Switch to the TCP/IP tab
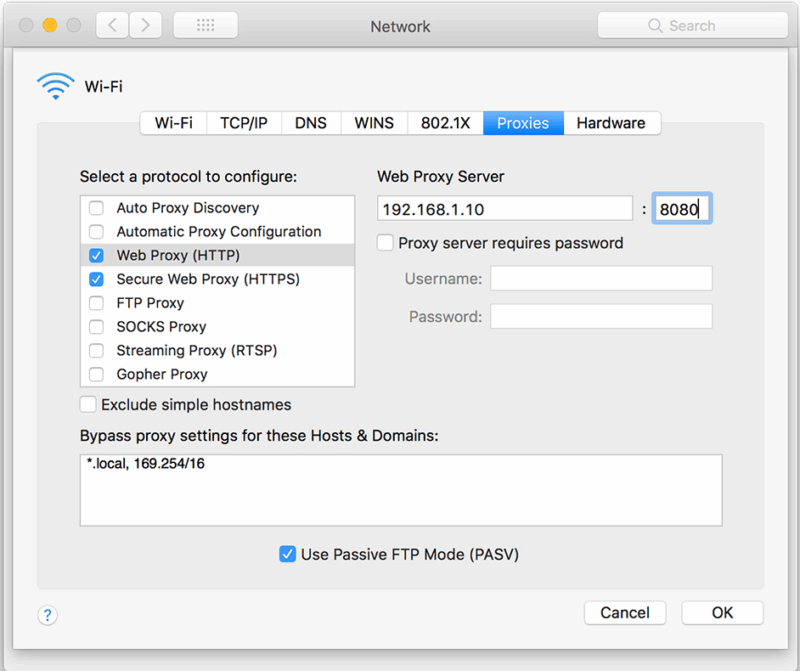This screenshot has width=800, height=671. click(x=244, y=123)
